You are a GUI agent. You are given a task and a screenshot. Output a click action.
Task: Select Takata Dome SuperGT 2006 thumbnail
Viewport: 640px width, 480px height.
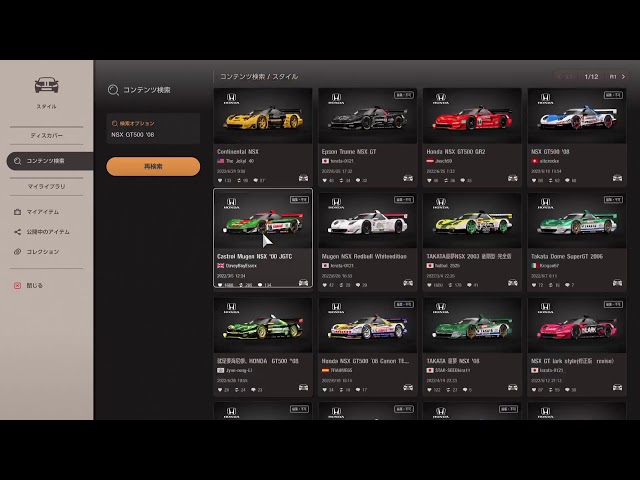577,221
